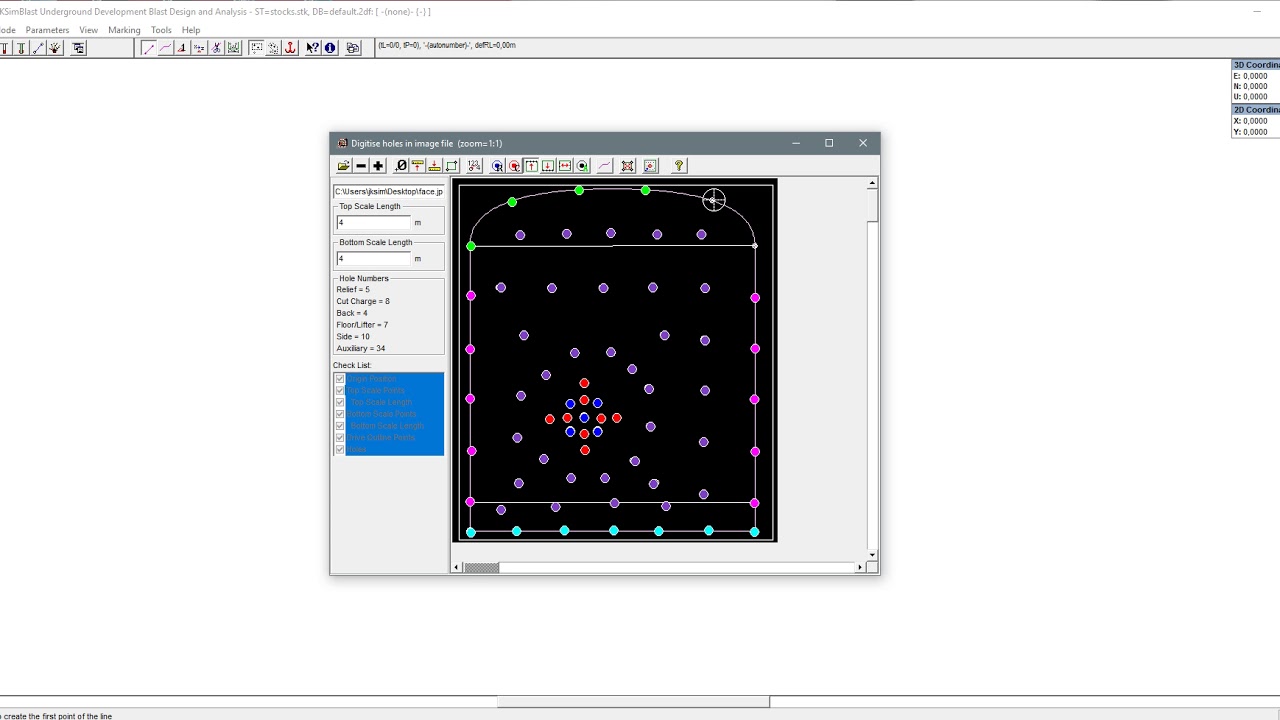Screen dimensions: 1280x720
Task: Select the set origin position tool
Action: 401,166
